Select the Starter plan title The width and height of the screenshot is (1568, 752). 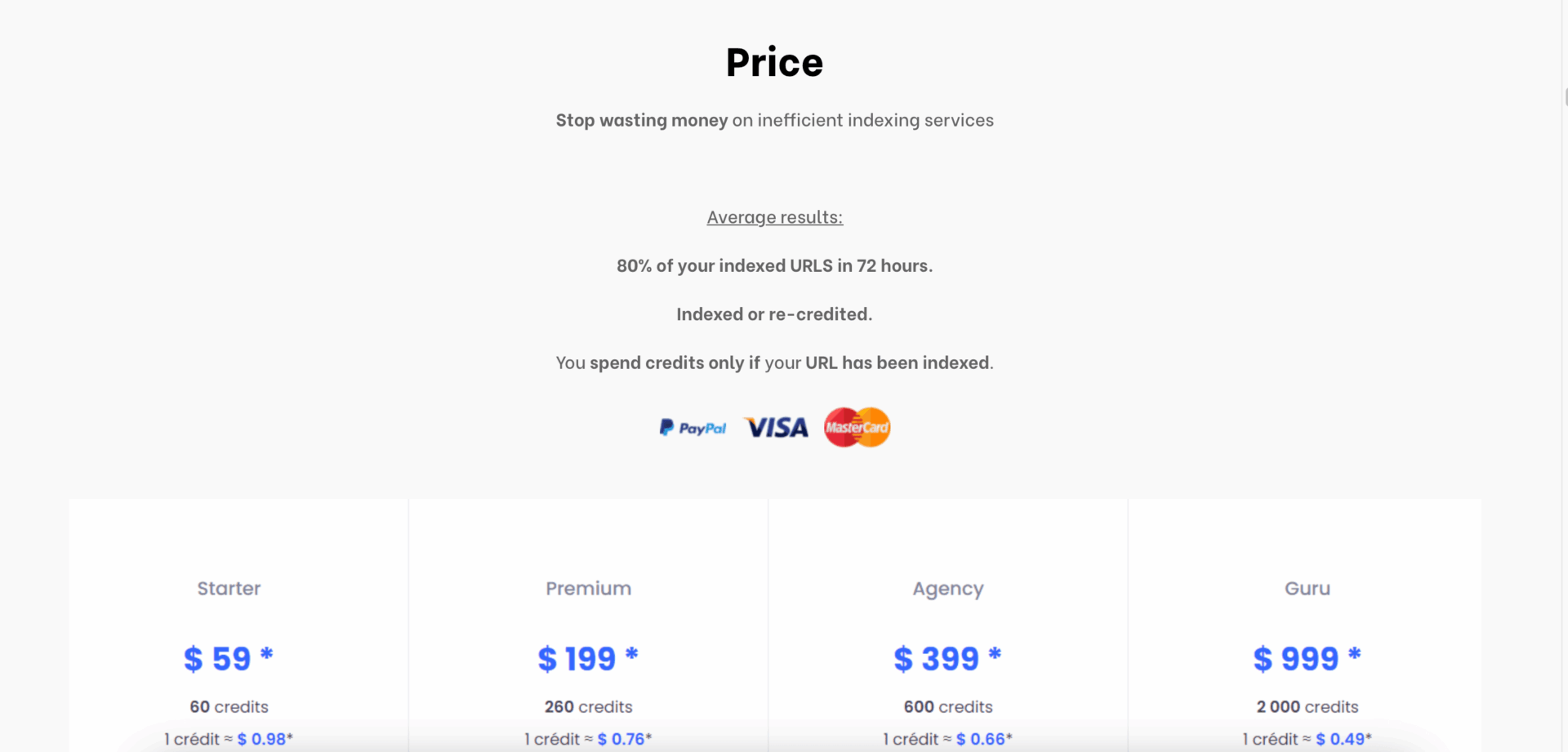point(229,589)
